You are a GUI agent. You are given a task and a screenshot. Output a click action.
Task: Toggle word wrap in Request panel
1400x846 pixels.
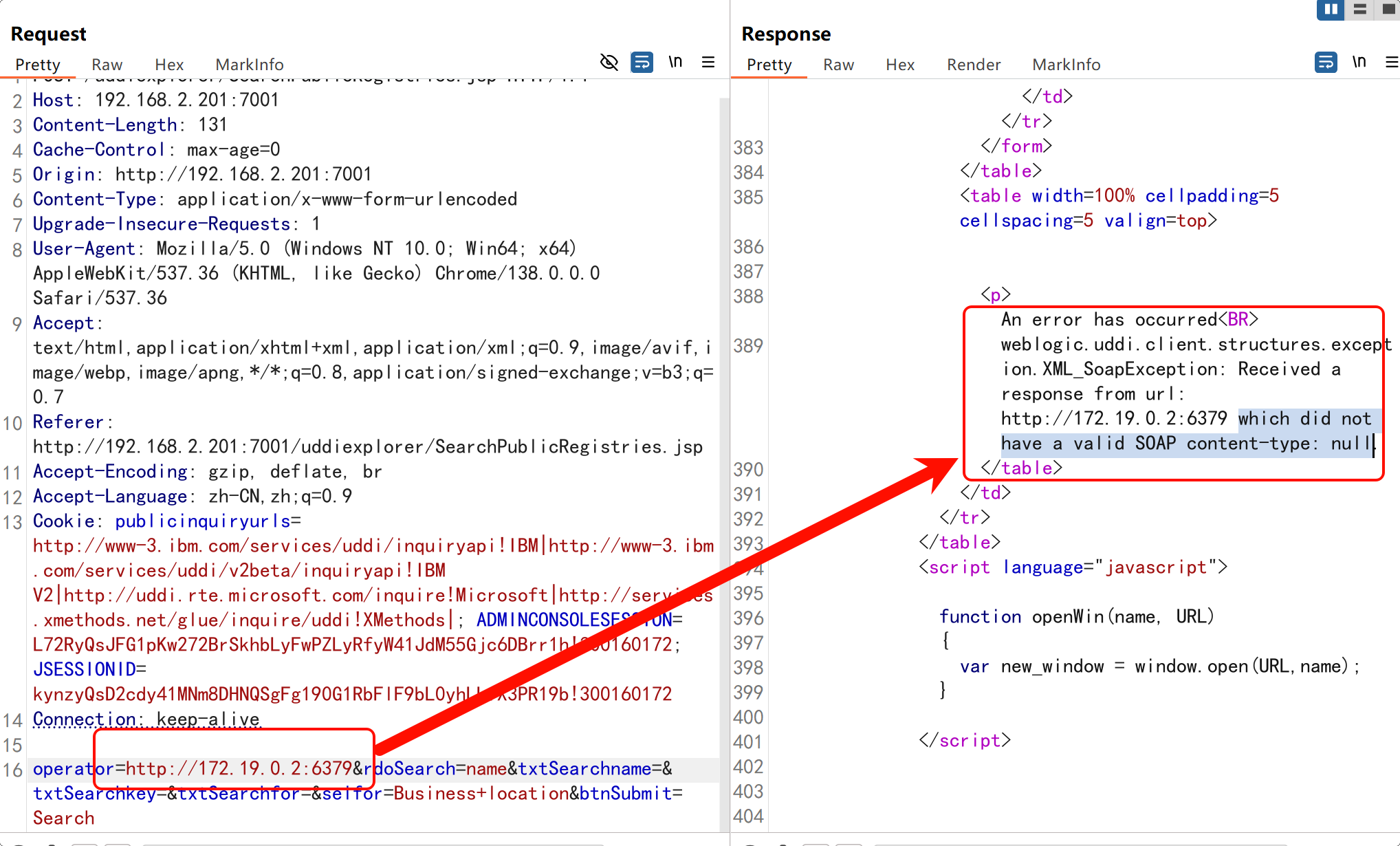click(x=642, y=63)
